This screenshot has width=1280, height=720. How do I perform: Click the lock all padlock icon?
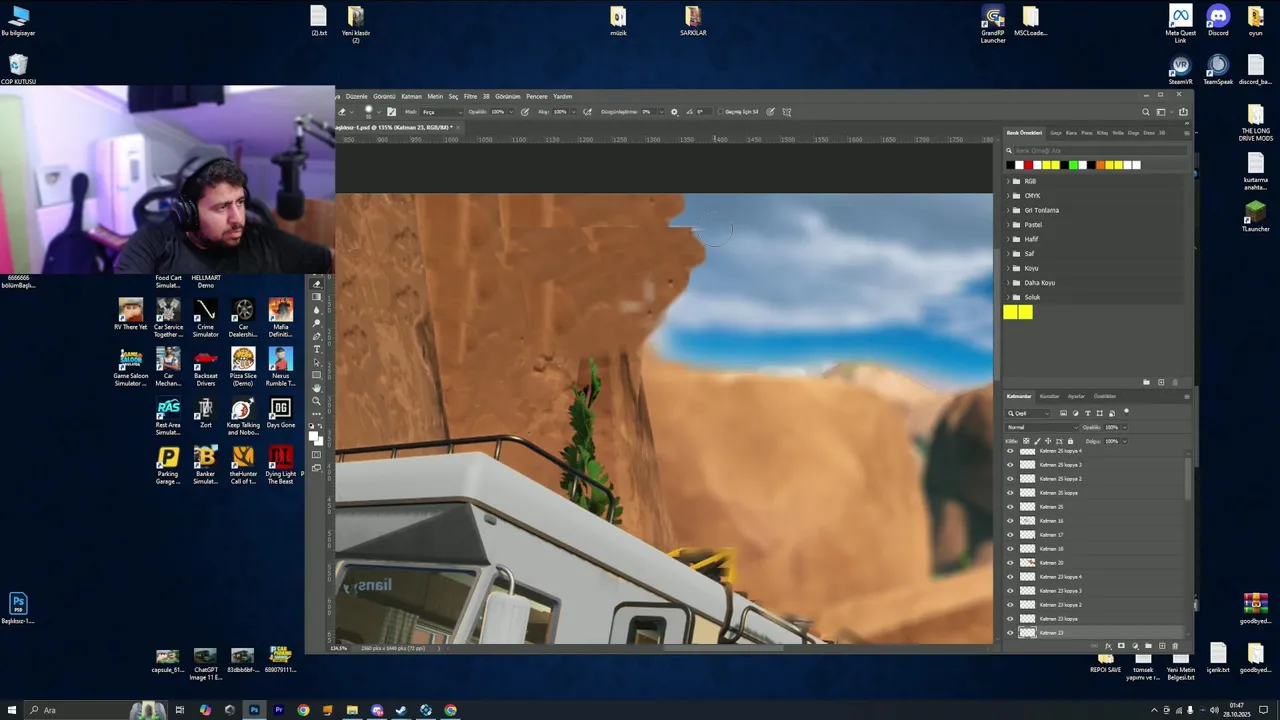pyautogui.click(x=1070, y=441)
